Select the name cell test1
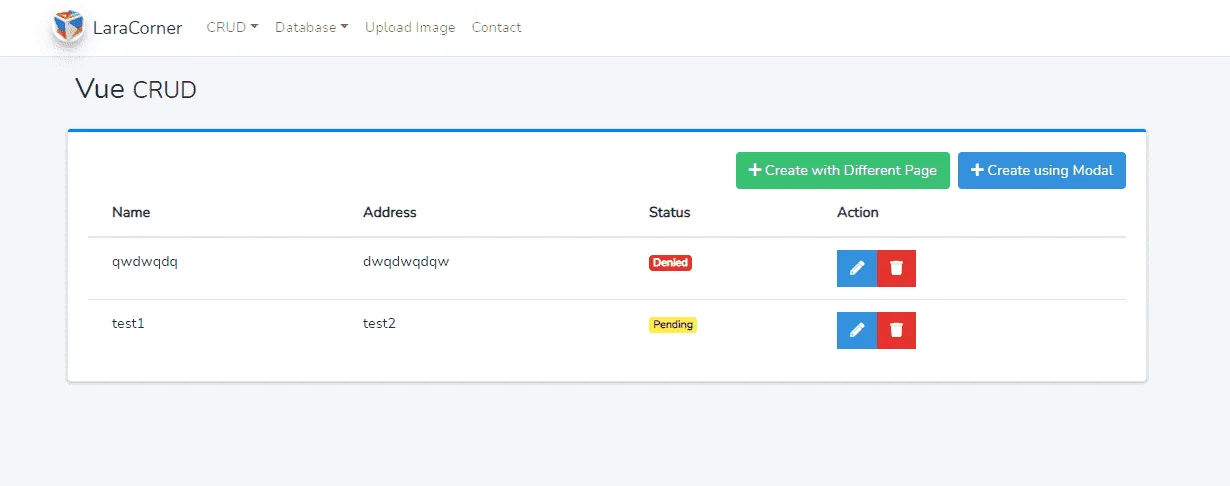The width and height of the screenshot is (1230, 486). [129, 324]
